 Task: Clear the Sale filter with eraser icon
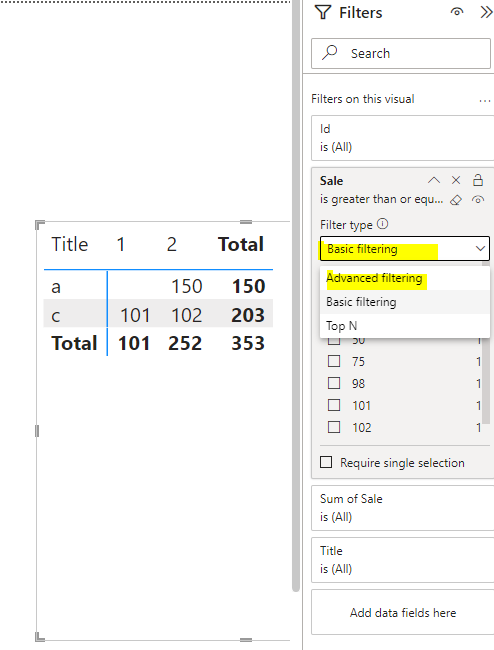click(456, 200)
